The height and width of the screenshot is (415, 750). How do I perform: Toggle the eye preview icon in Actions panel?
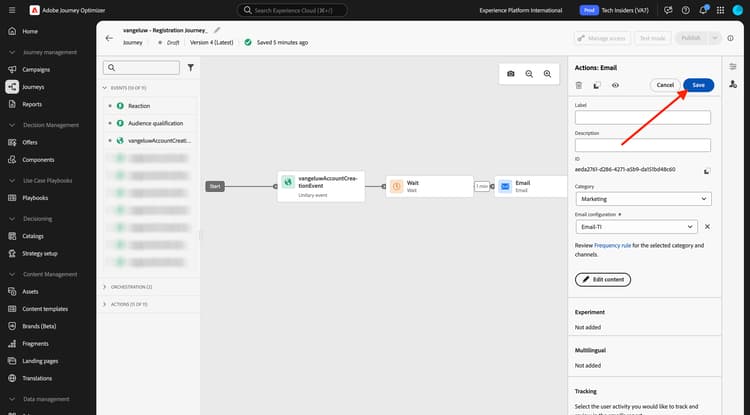[x=615, y=85]
